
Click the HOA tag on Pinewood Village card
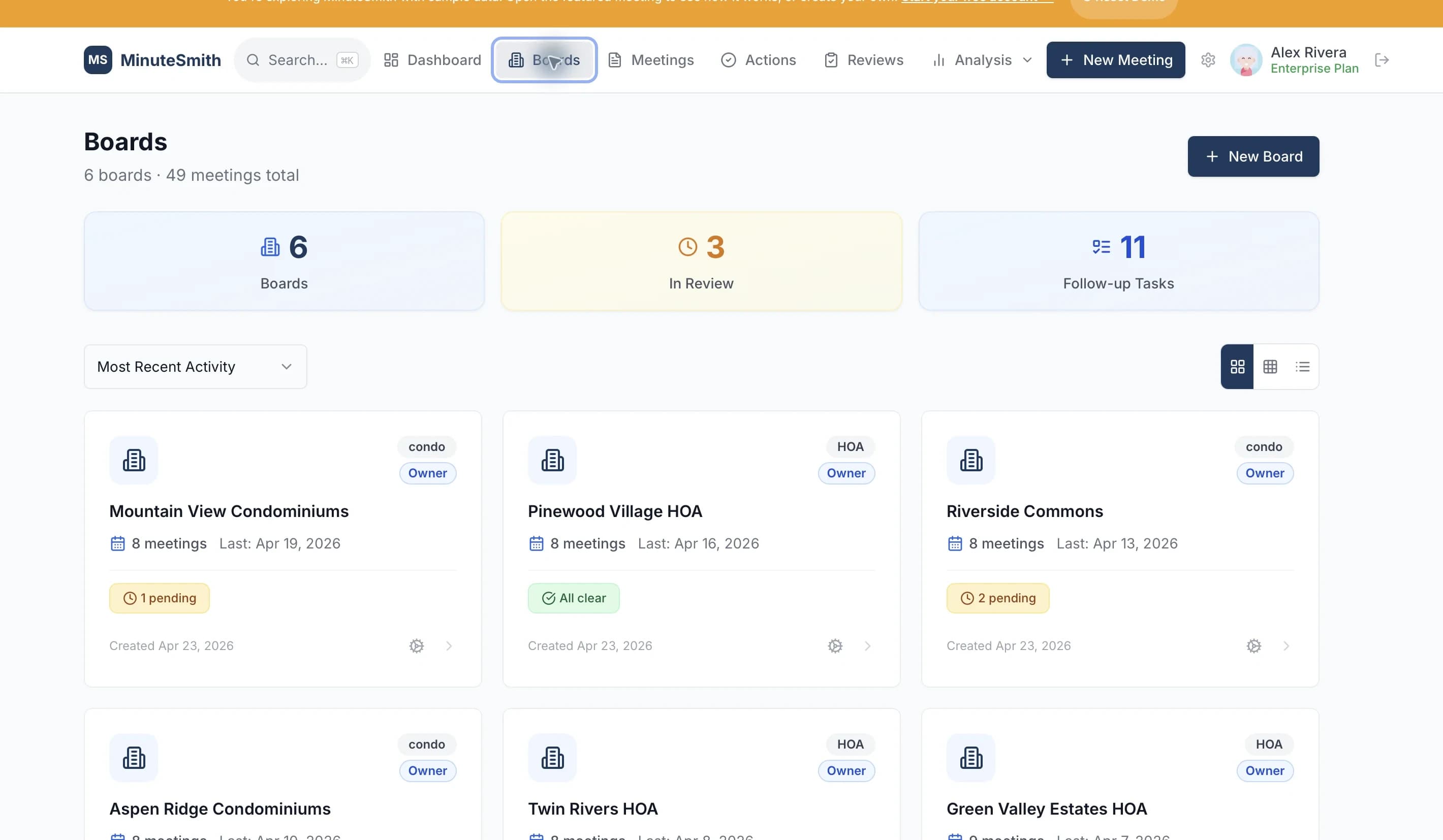point(850,447)
